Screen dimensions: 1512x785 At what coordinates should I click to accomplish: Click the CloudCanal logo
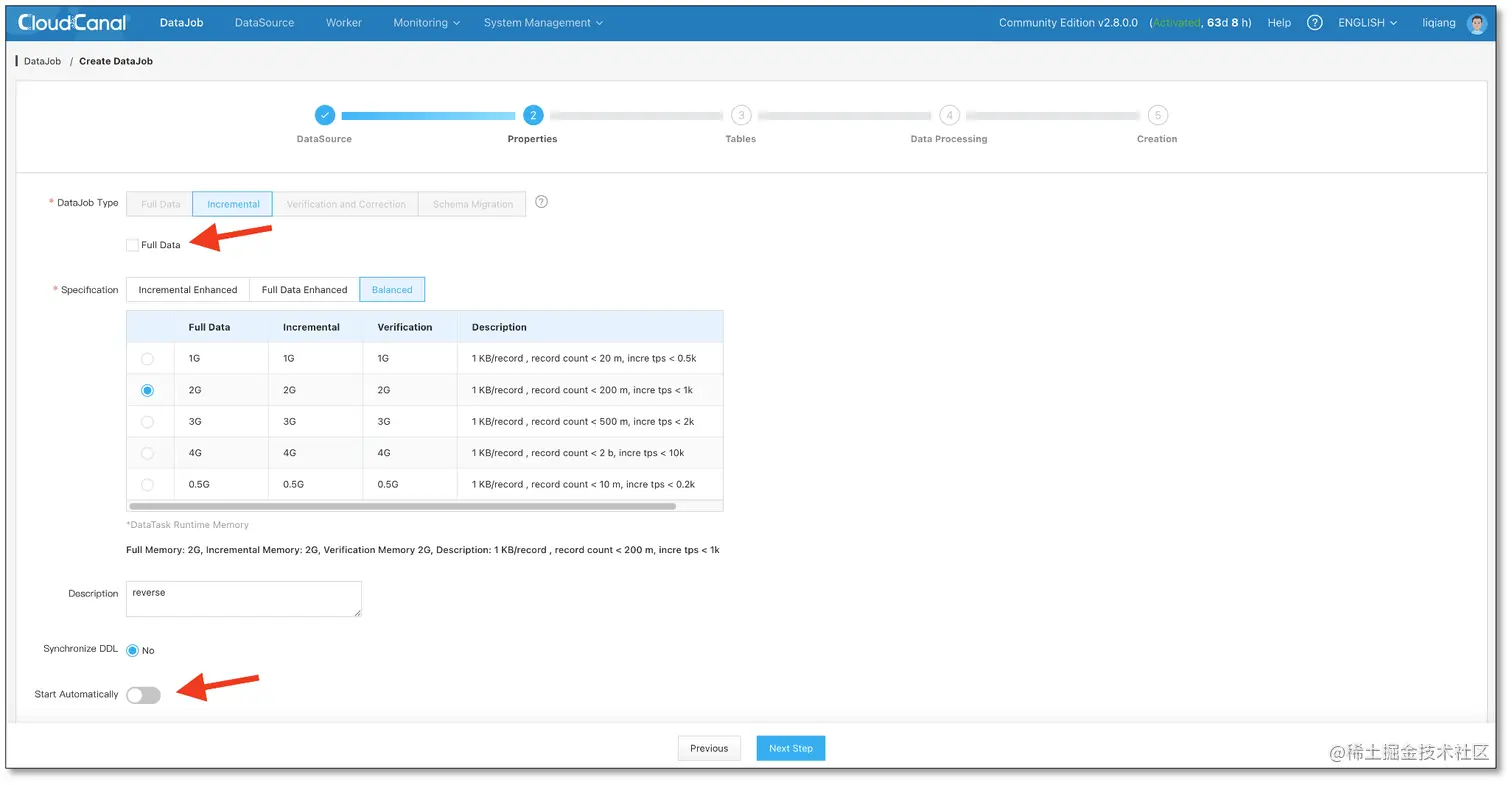point(73,22)
